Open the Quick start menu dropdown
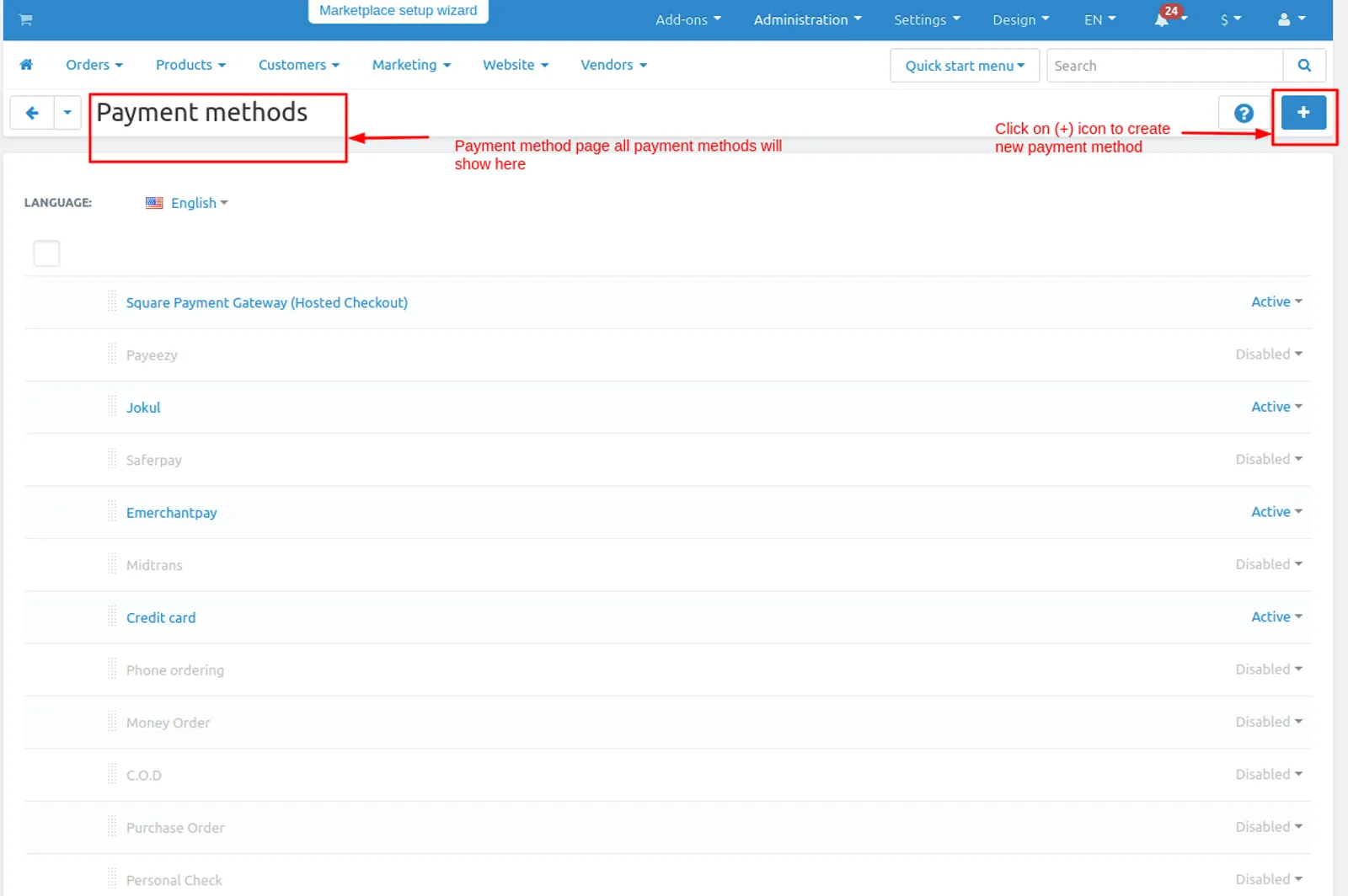Screen dimensions: 1348x896 [965, 66]
